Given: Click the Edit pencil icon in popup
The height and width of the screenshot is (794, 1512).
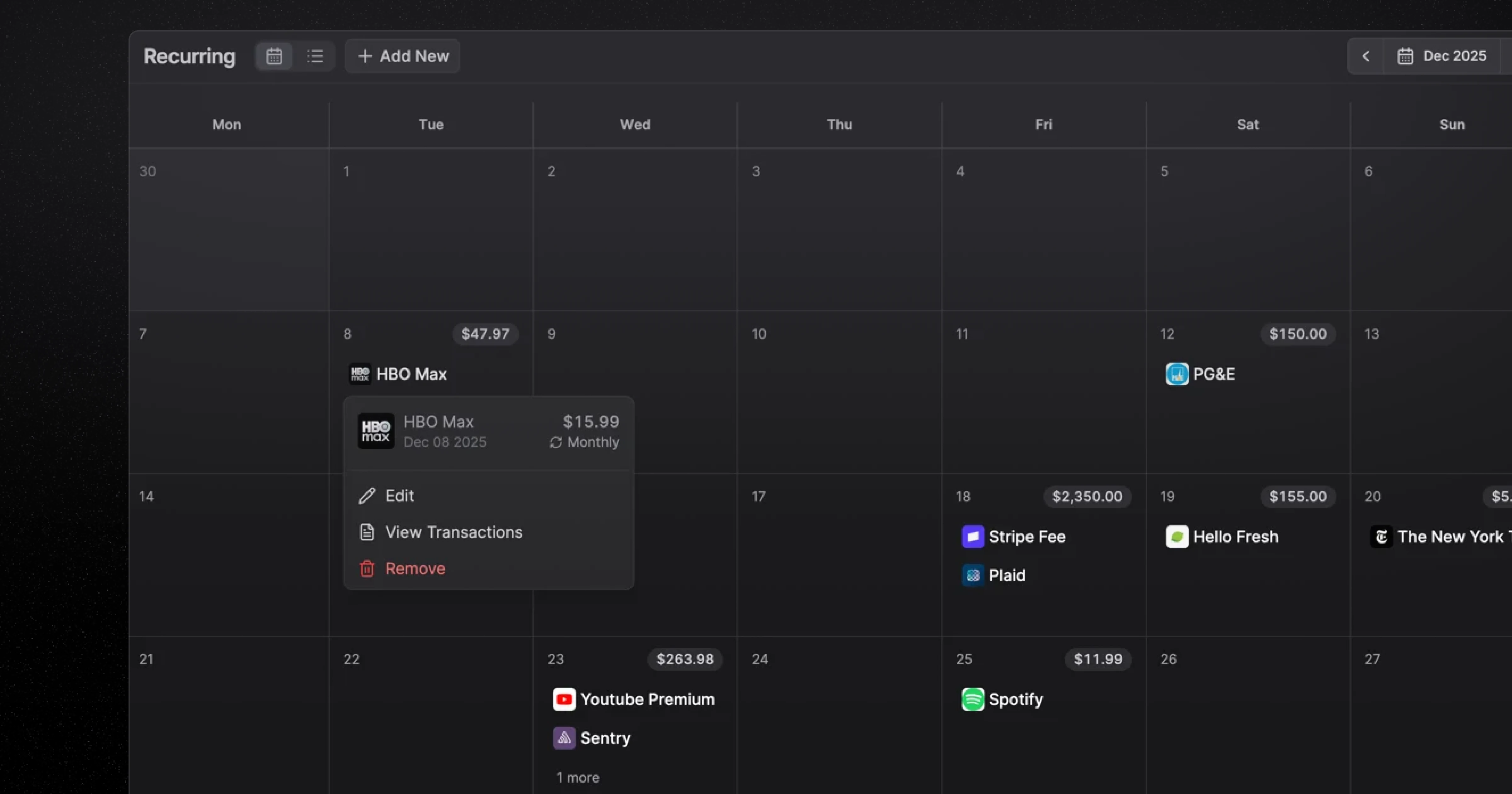Looking at the screenshot, I should [367, 496].
